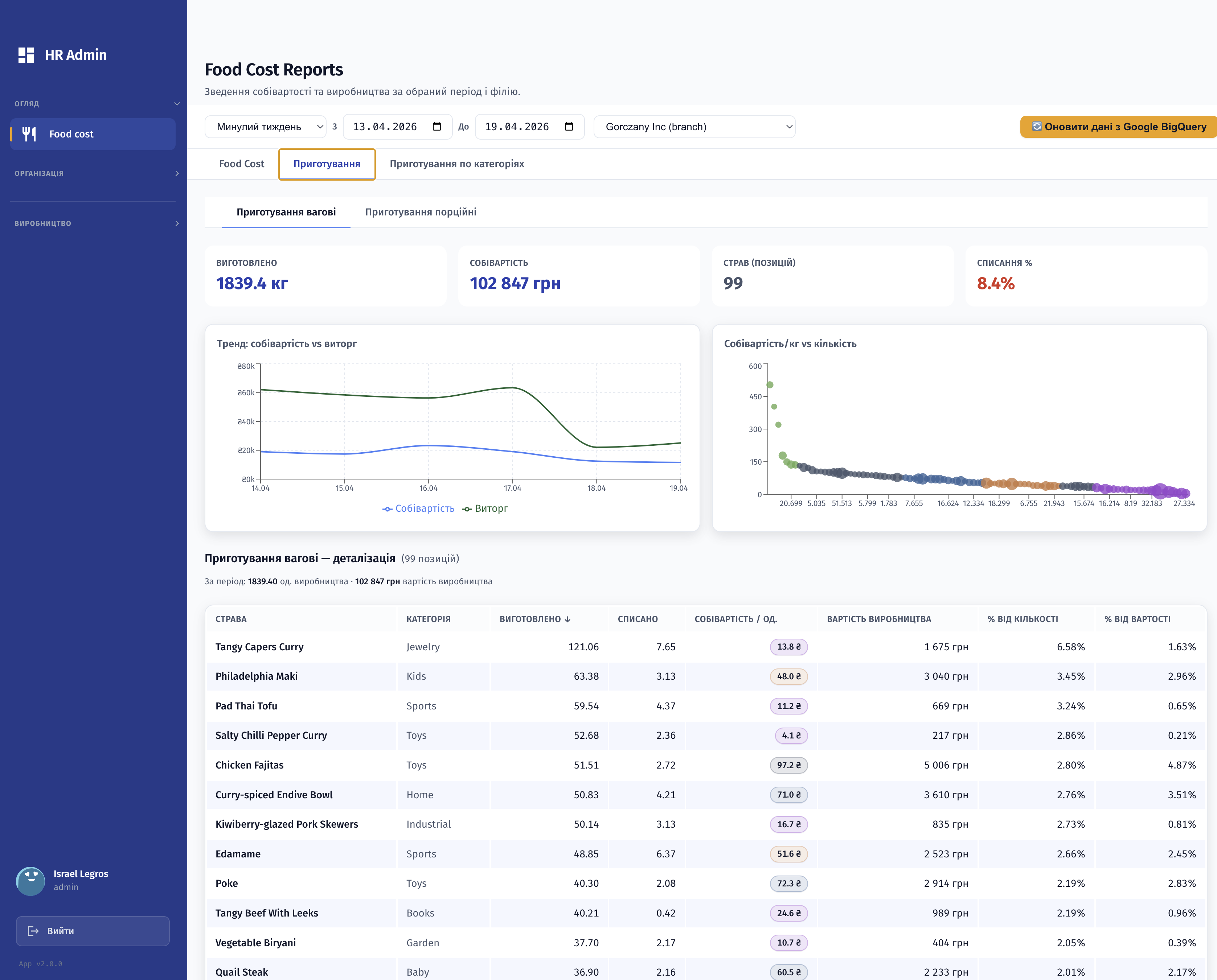Screen dimensions: 1217x980
Task: Click the Salty Chilli Pepper Curry dish name
Action: (x=271, y=736)
